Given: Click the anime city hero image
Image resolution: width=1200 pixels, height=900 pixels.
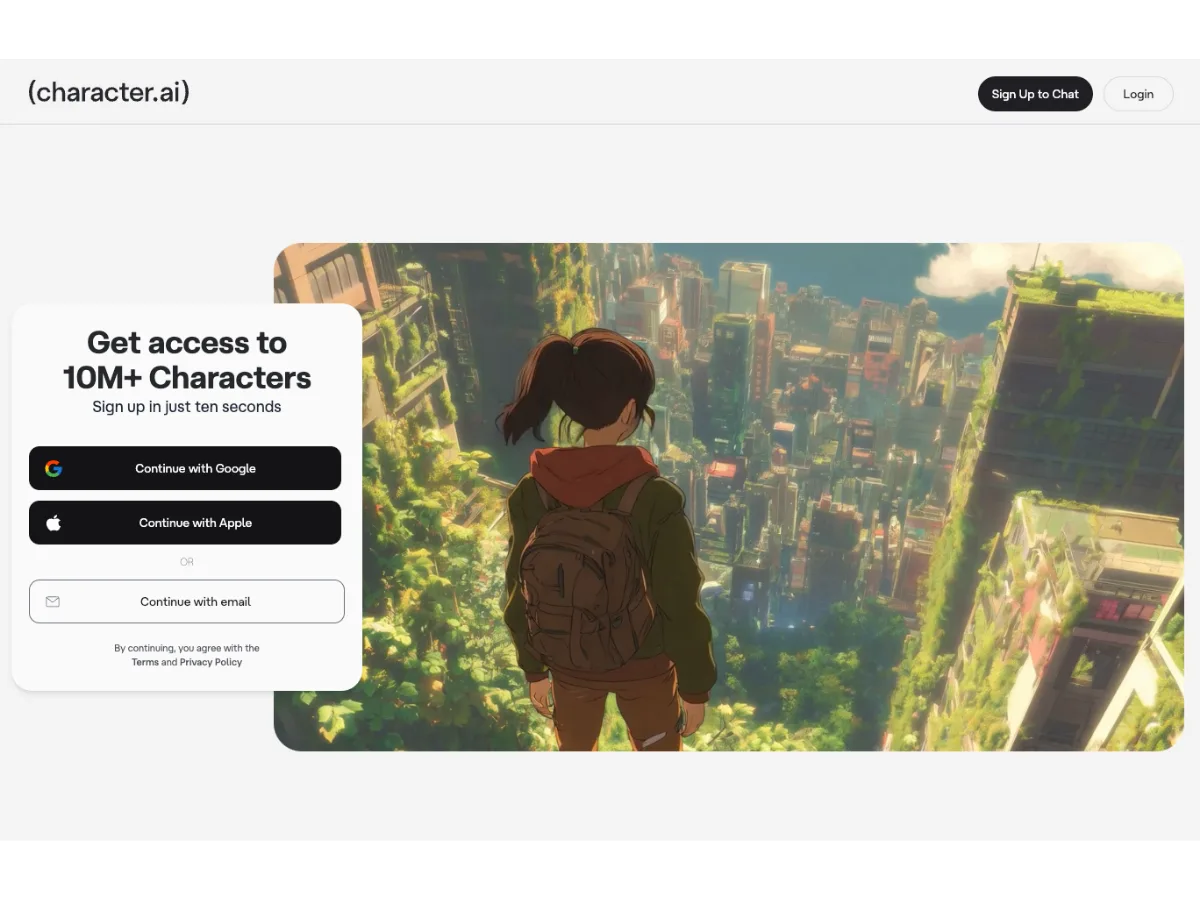Looking at the screenshot, I should [x=728, y=497].
